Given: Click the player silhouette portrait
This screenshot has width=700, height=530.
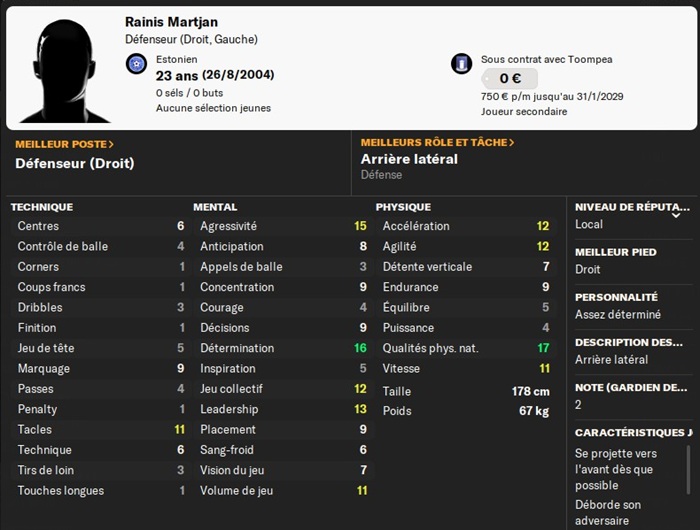Looking at the screenshot, I should pyautogui.click(x=67, y=68).
